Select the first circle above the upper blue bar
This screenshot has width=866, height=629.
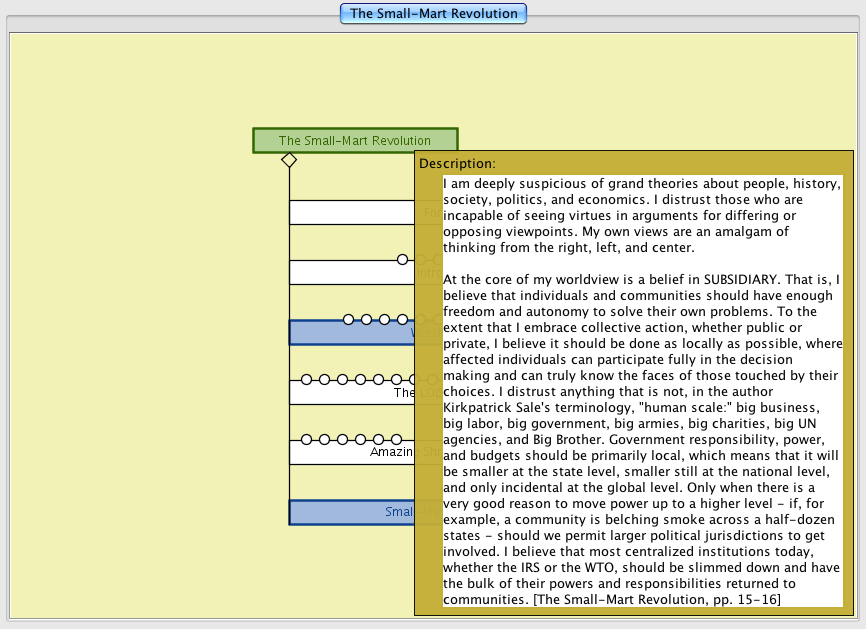pos(349,319)
